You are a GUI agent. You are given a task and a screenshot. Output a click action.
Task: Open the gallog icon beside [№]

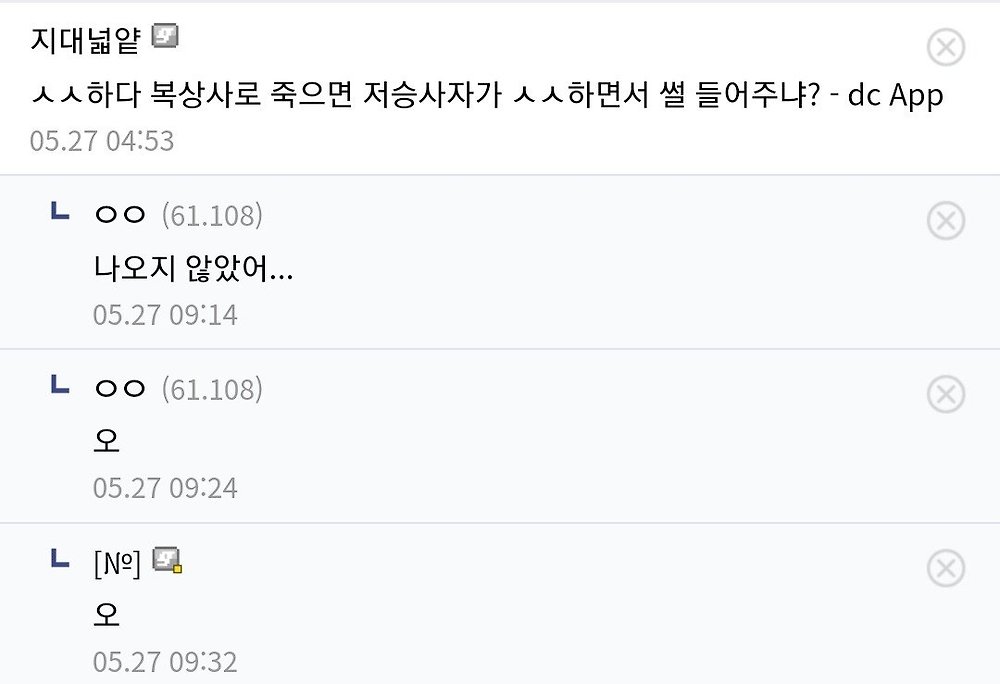click(167, 560)
